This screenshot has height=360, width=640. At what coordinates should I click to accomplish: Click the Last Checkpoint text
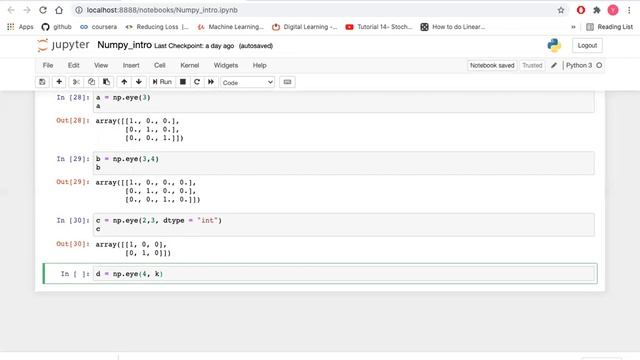(194, 46)
